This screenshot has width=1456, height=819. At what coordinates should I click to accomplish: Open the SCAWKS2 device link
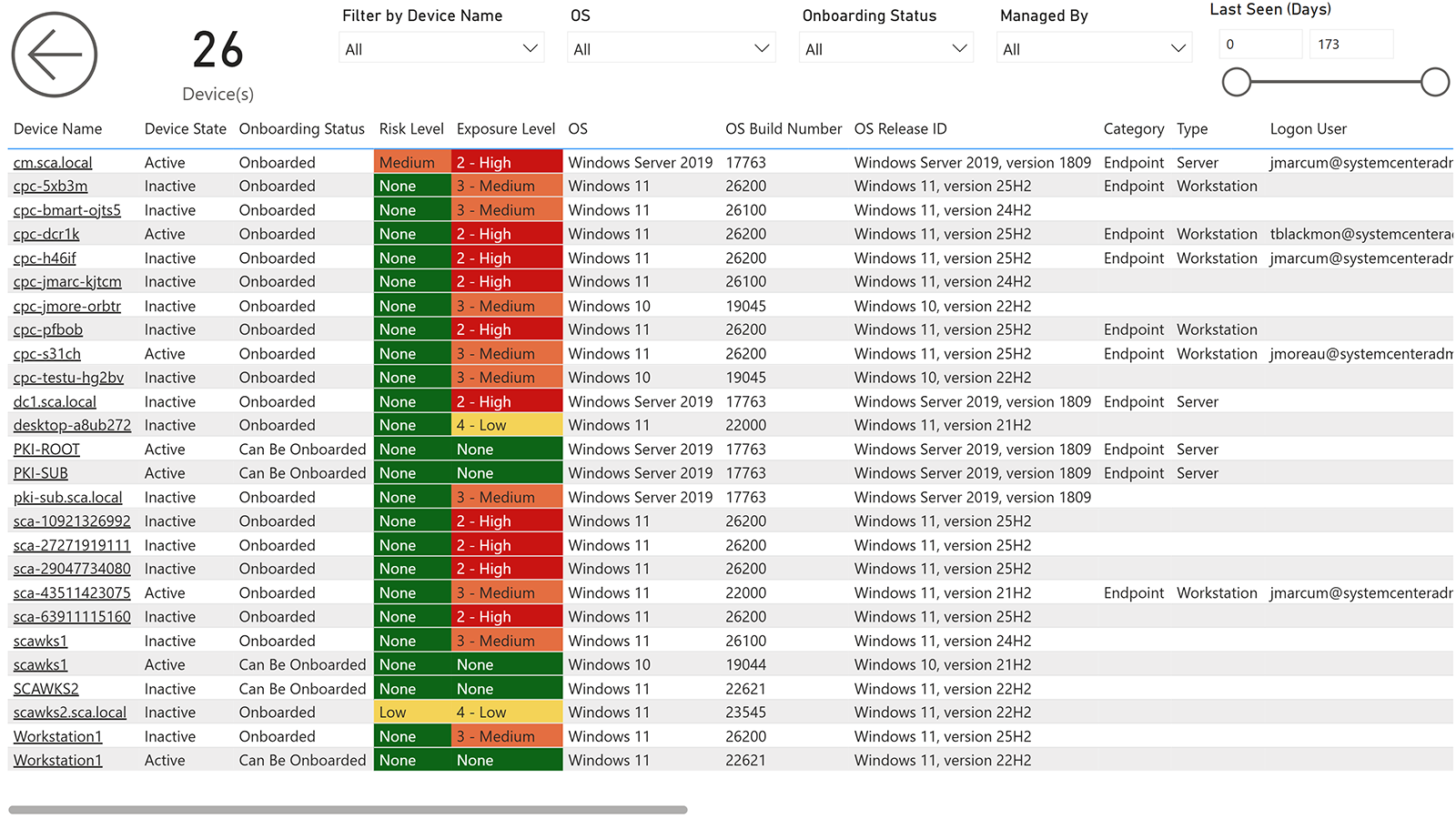[x=46, y=689]
